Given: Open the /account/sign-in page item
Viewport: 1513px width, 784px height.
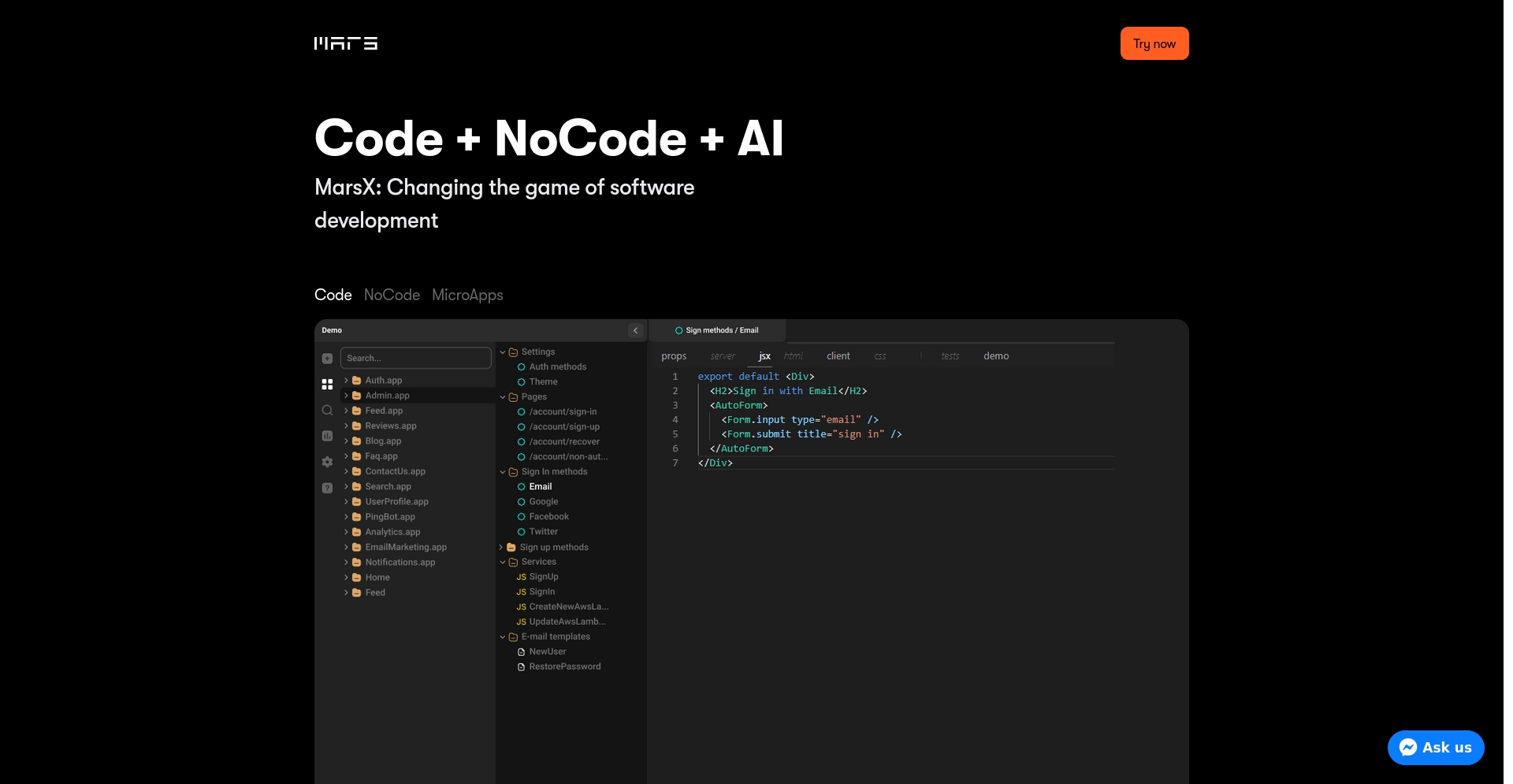Looking at the screenshot, I should tap(563, 412).
